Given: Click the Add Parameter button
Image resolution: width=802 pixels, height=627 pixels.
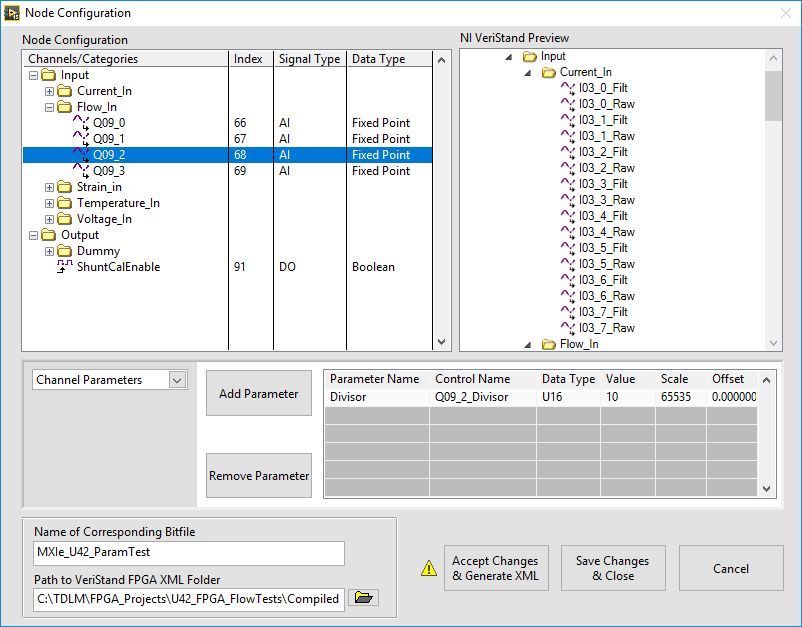Looking at the screenshot, I should pos(258,393).
